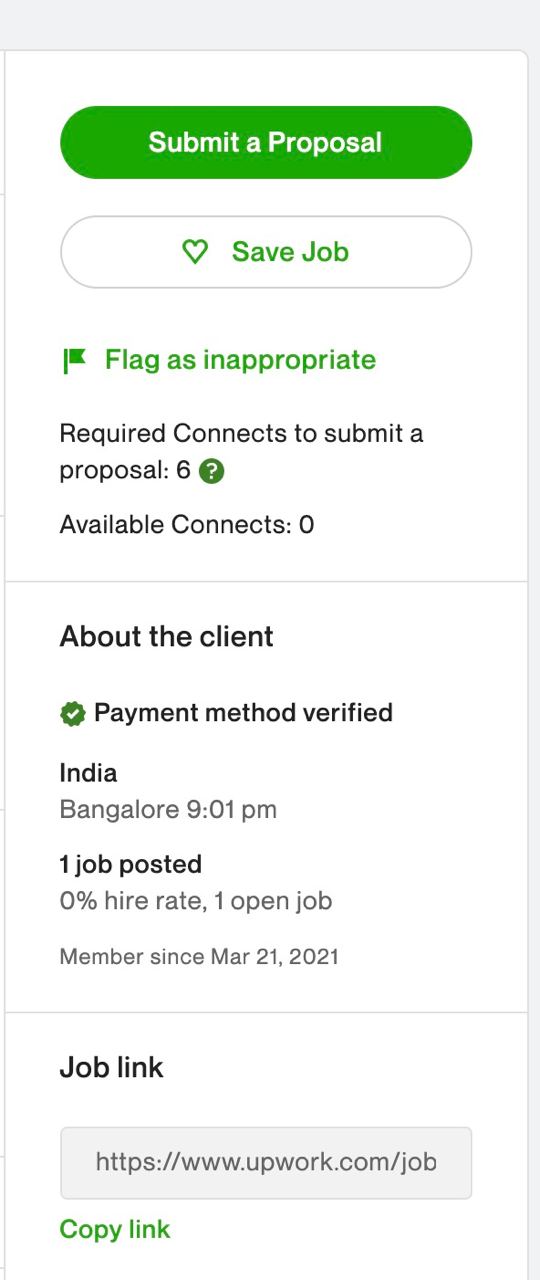Click the green flag icon
The width and height of the screenshot is (540, 1280).
pyautogui.click(x=75, y=360)
